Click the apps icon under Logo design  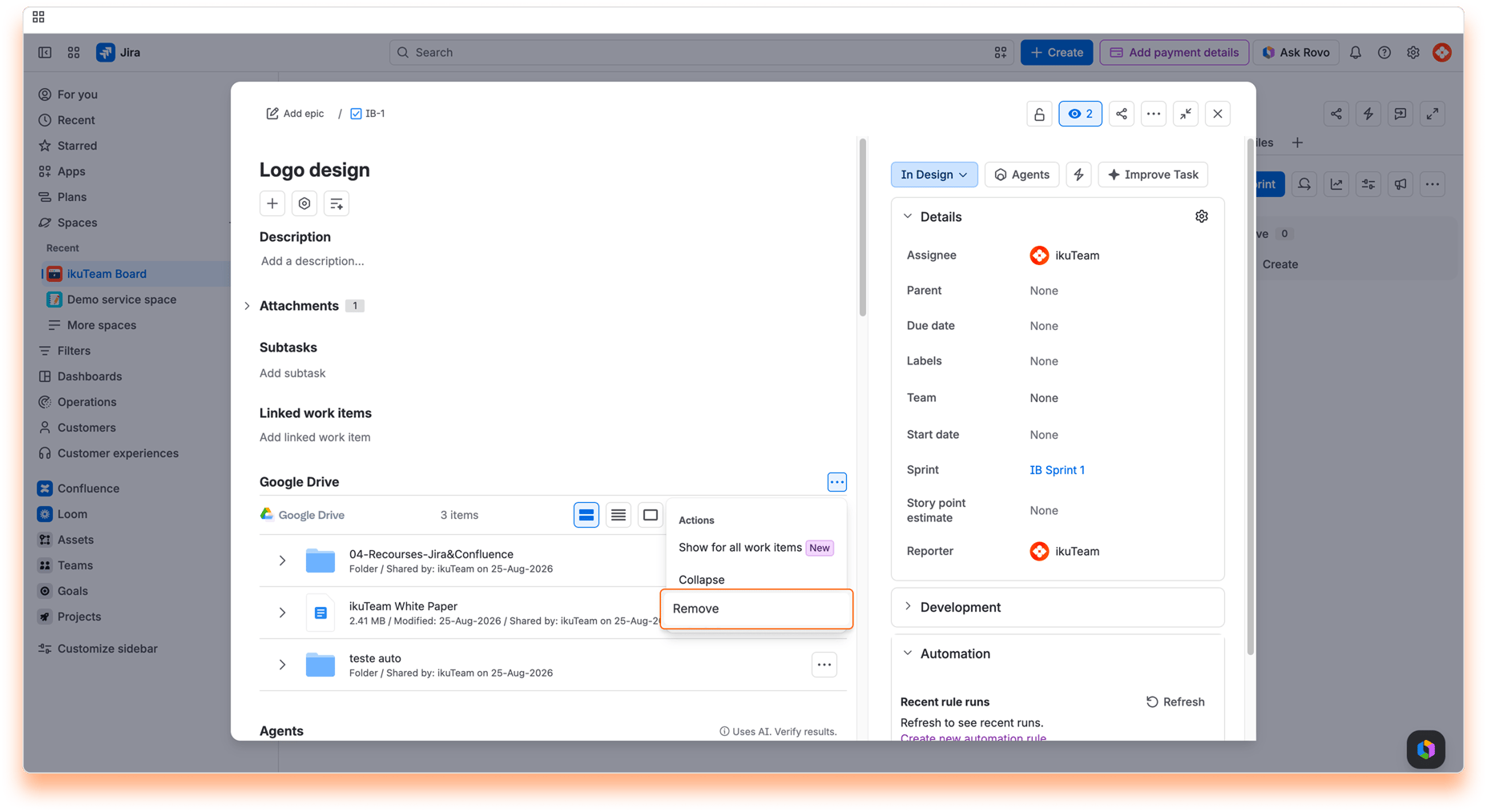[304, 203]
